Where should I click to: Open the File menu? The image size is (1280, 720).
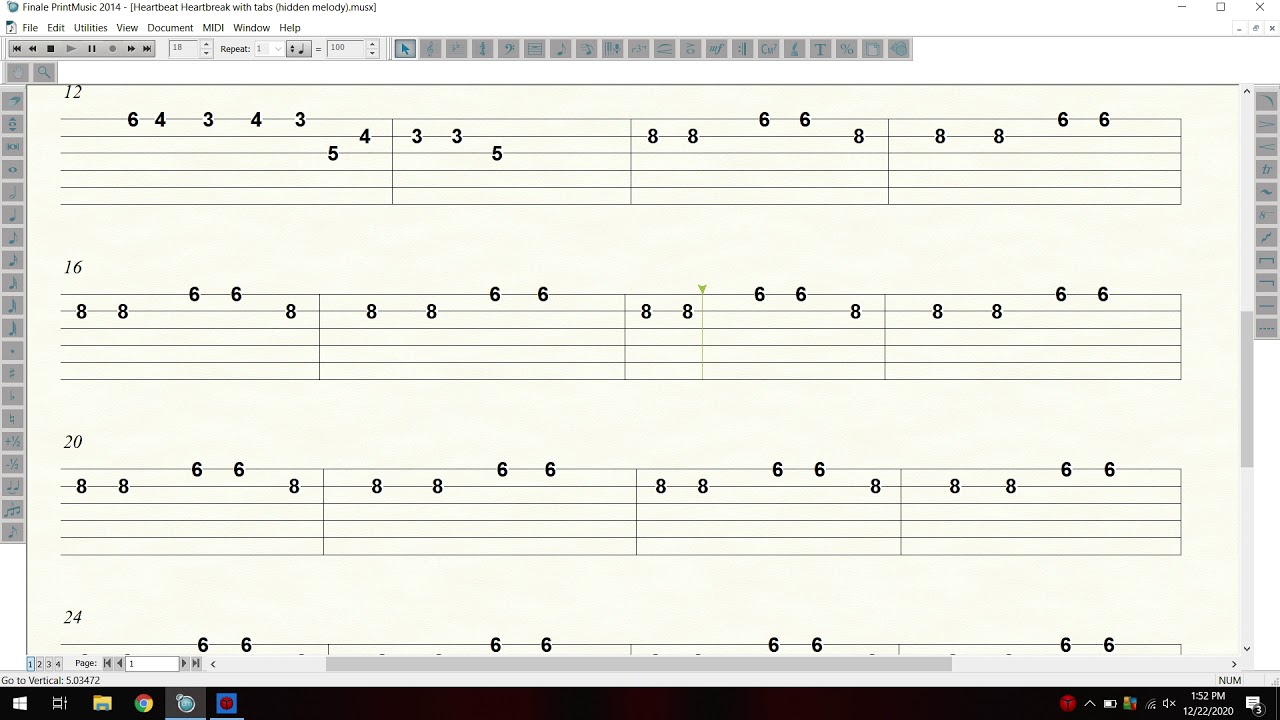[x=30, y=28]
